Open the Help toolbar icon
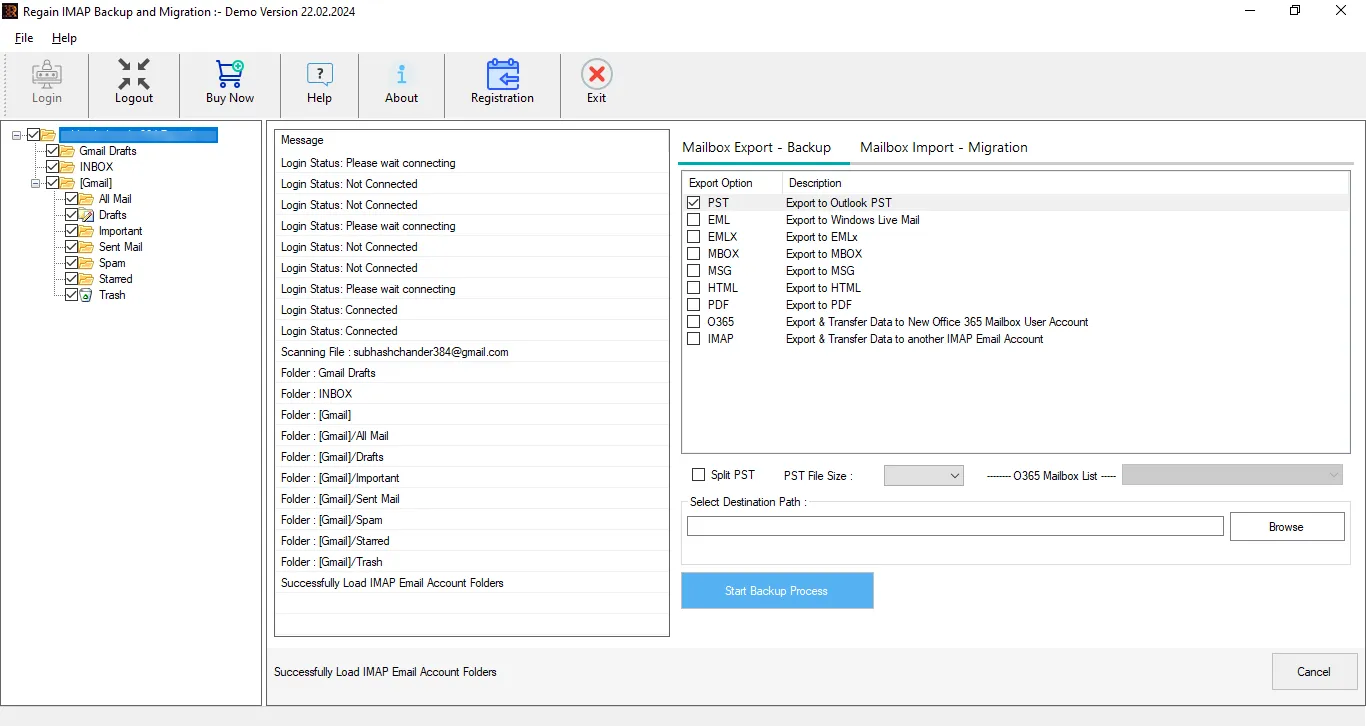This screenshot has width=1366, height=726. click(x=320, y=75)
